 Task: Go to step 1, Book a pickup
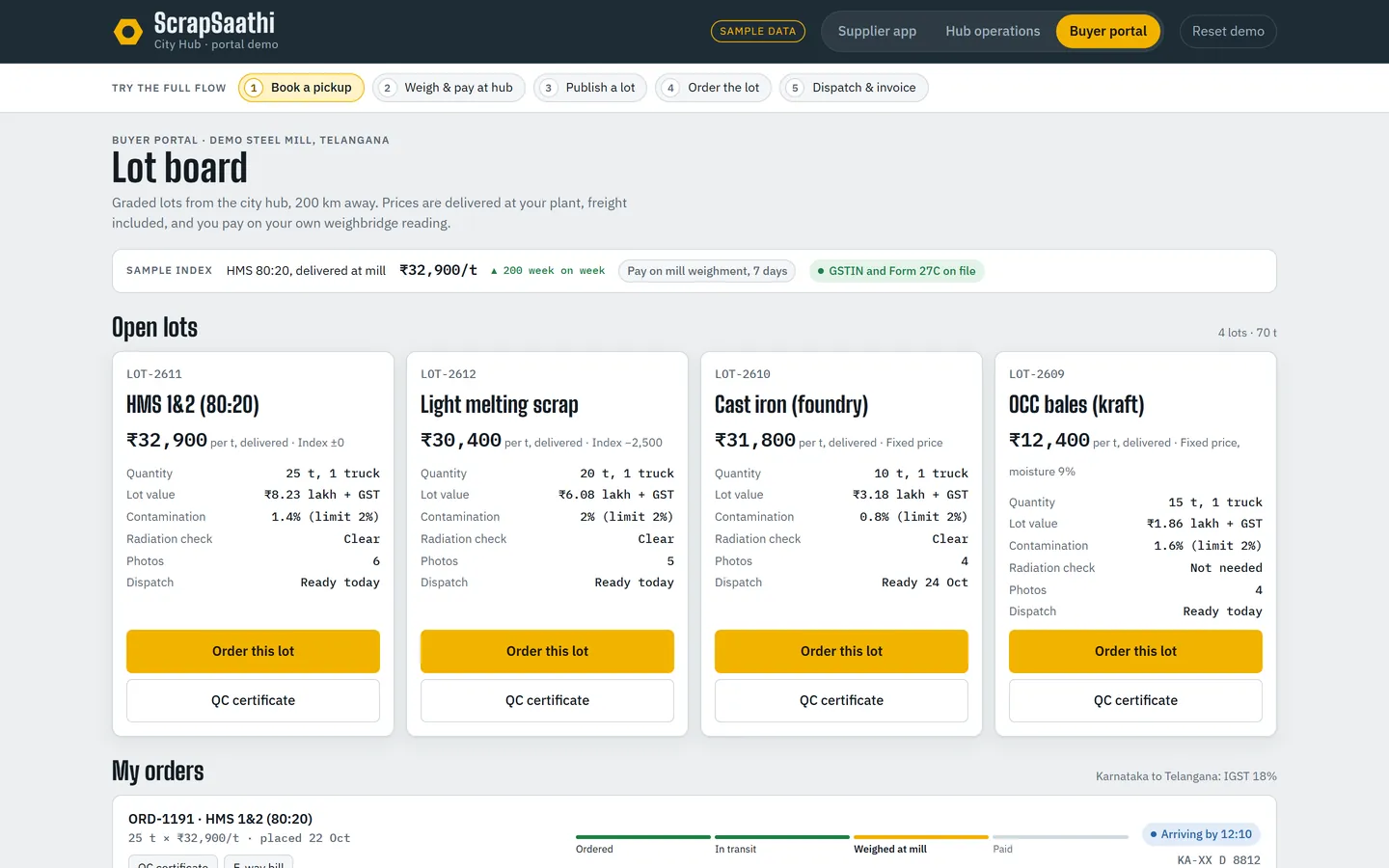301,88
